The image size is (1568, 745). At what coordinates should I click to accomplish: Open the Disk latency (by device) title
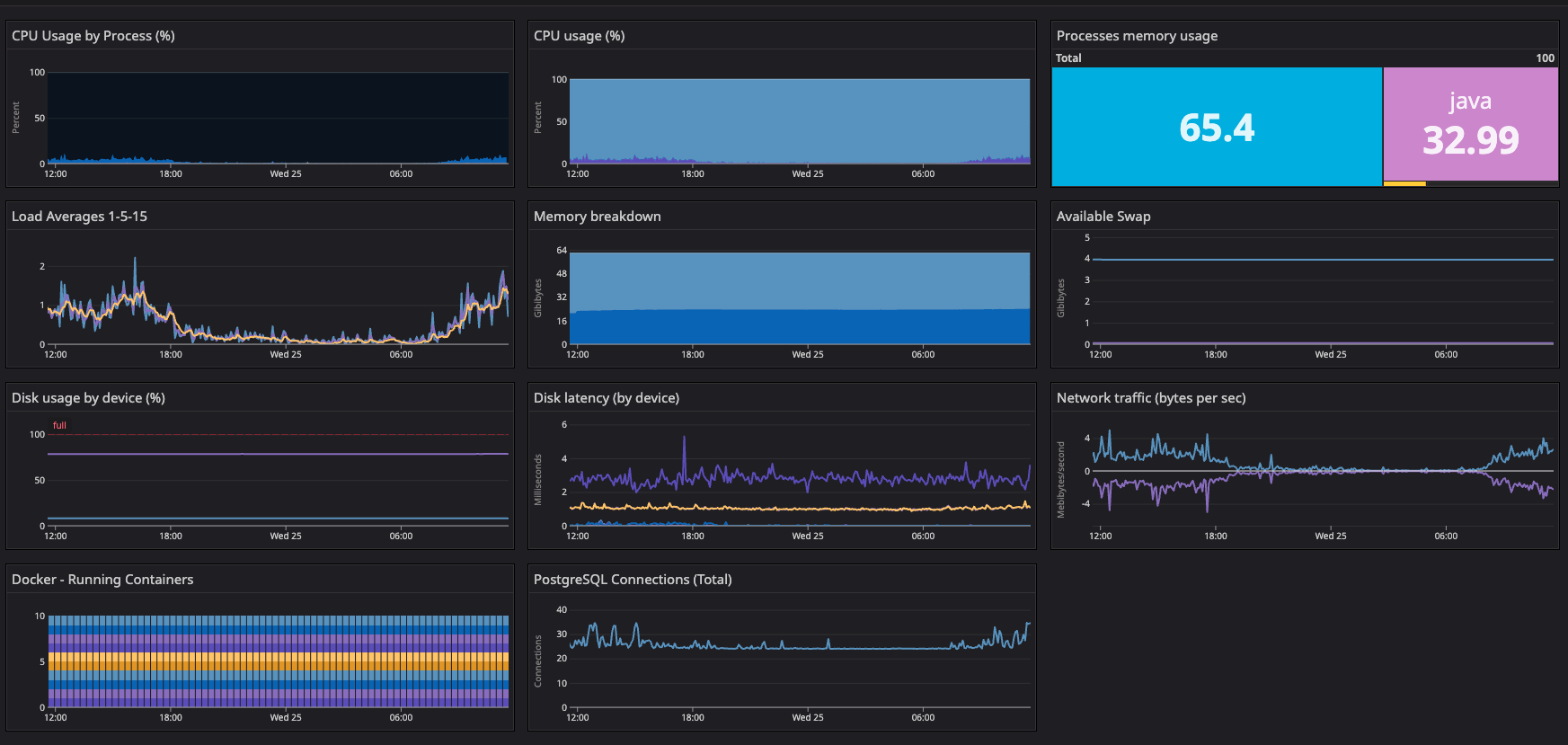tap(607, 398)
